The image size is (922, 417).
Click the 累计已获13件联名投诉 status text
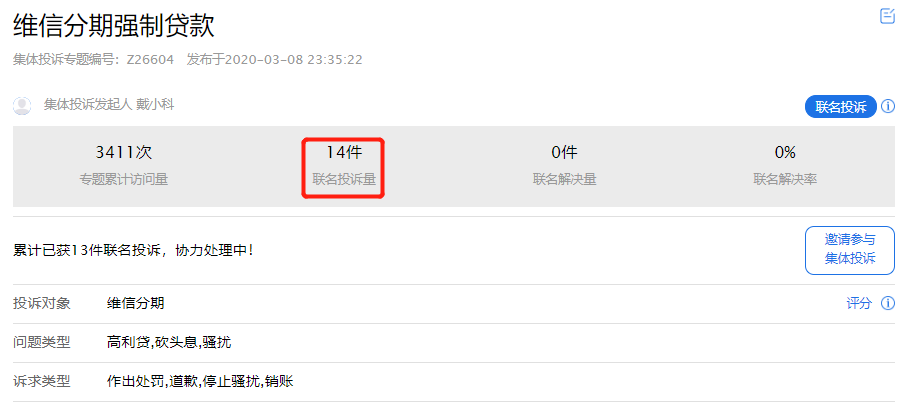coord(133,249)
